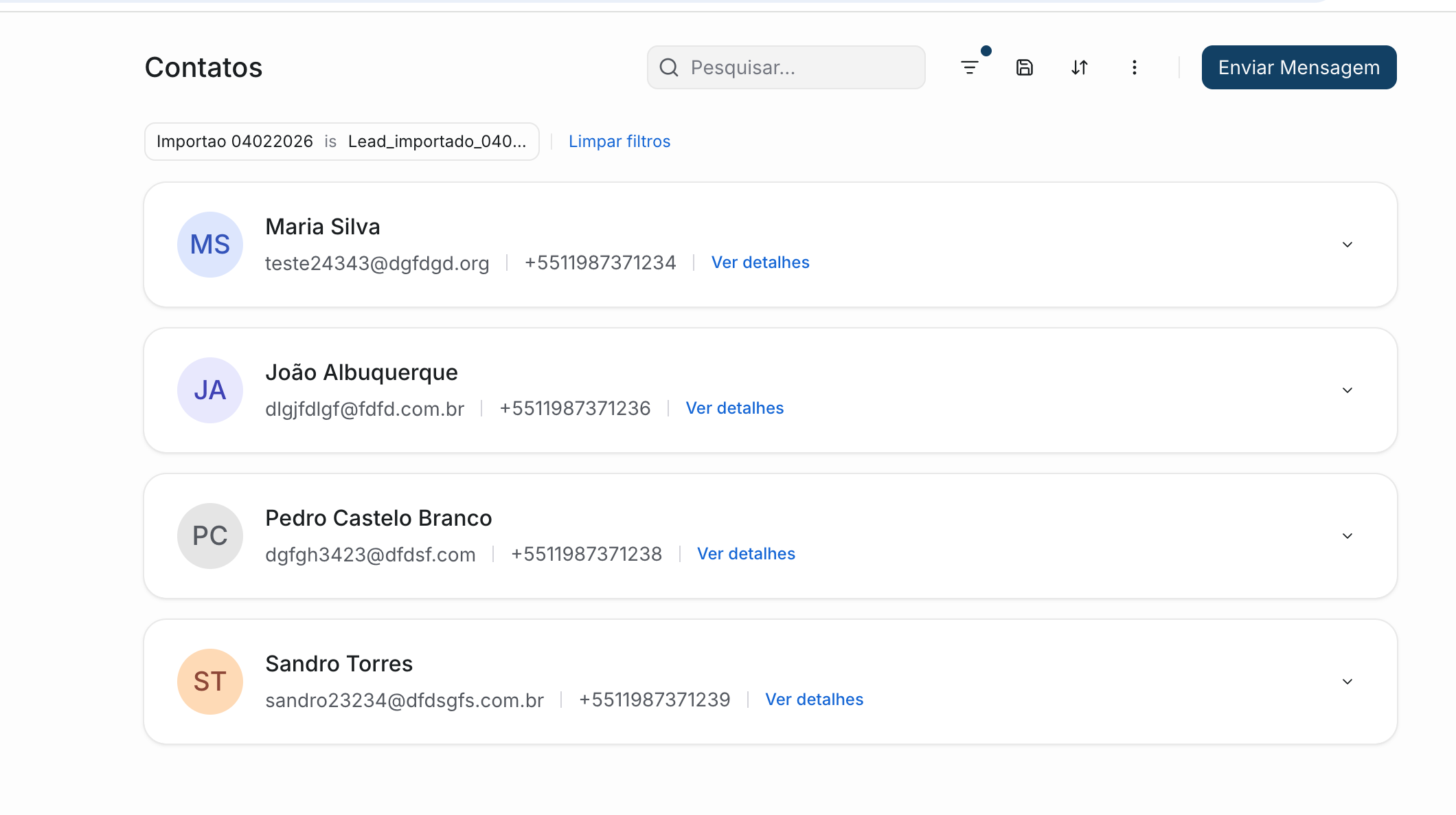Select Pedro Castelo Branco's PC avatar

point(209,535)
